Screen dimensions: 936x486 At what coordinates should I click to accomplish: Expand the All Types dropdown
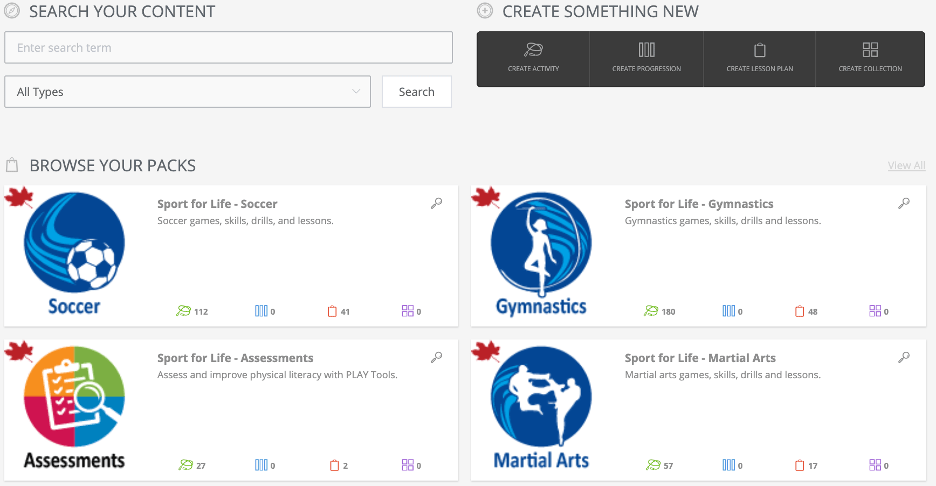188,92
